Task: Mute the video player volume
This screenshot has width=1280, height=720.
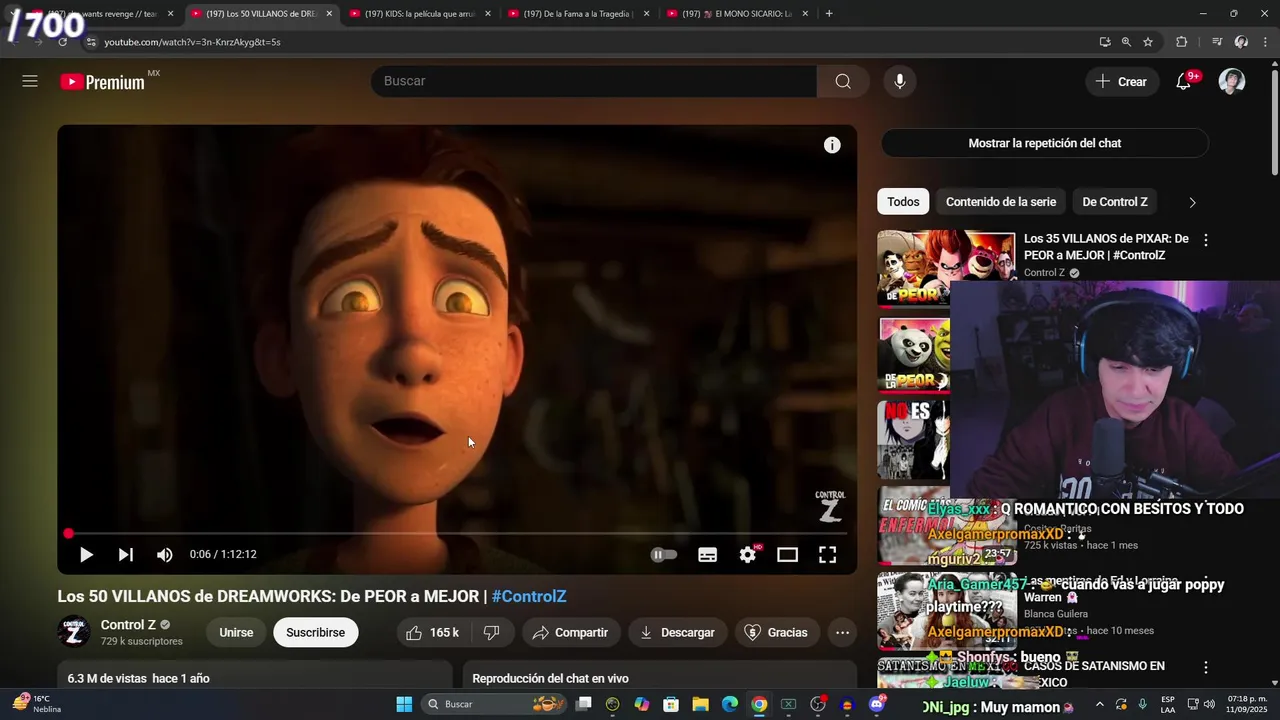Action: [165, 554]
